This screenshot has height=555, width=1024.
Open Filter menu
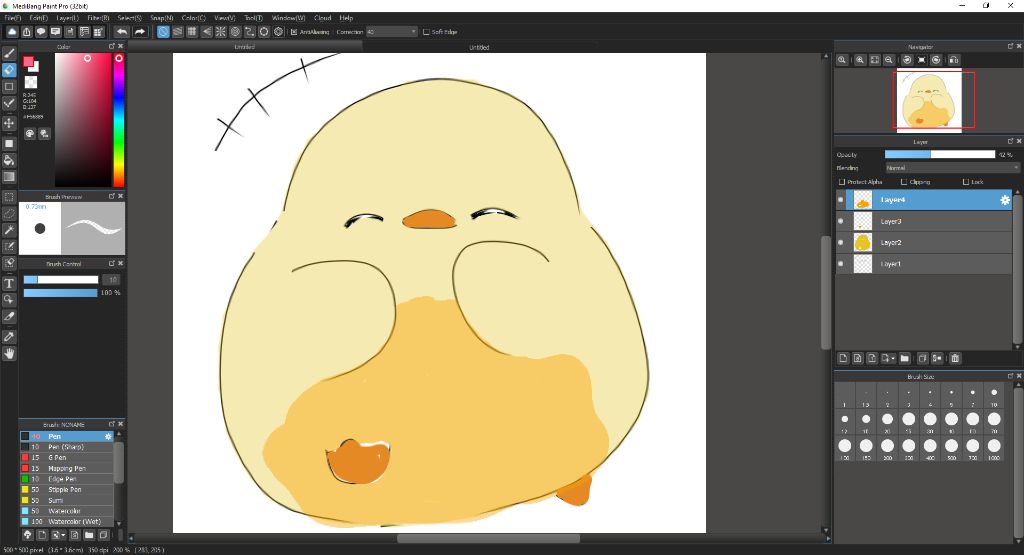tap(98, 18)
